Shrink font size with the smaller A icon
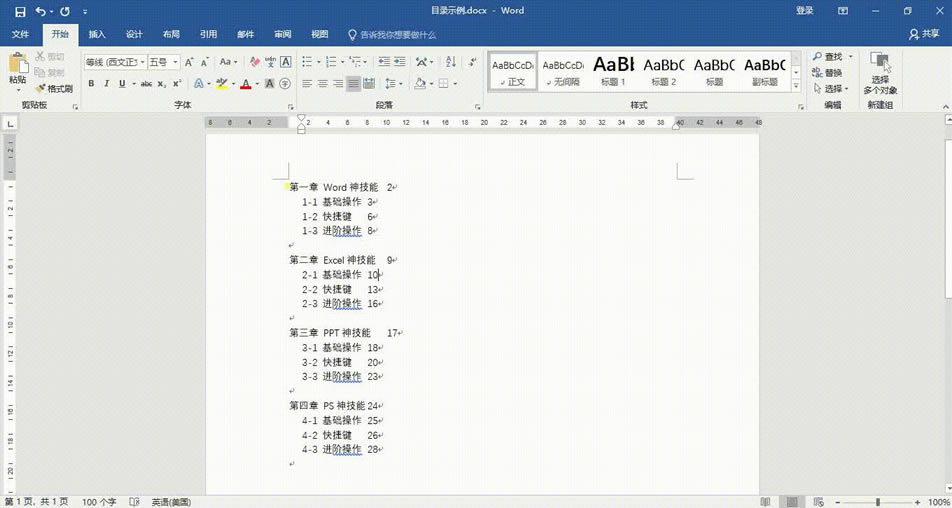The height and width of the screenshot is (508, 952). point(205,62)
